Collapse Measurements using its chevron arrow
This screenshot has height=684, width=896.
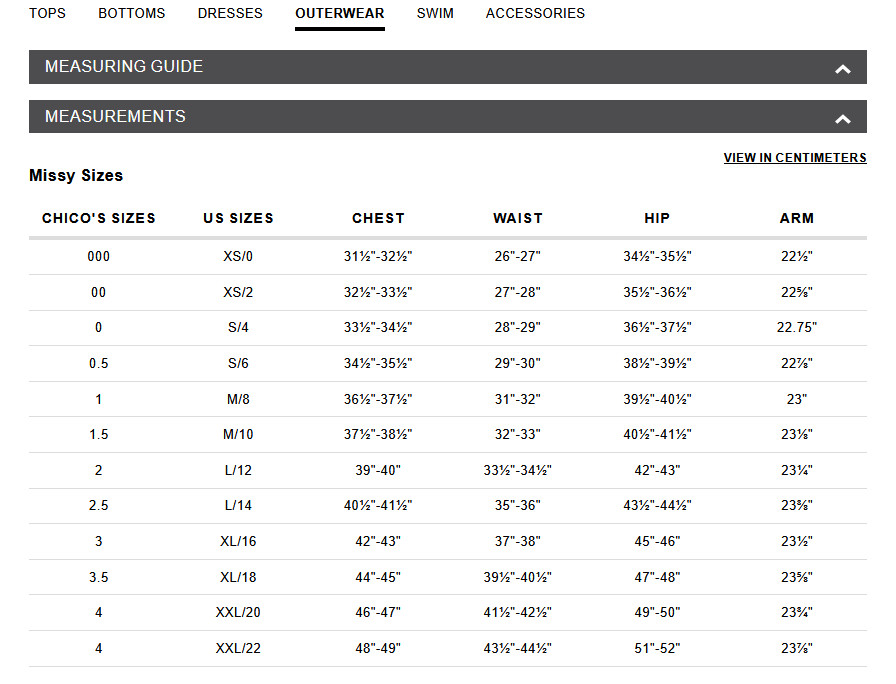pos(843,119)
